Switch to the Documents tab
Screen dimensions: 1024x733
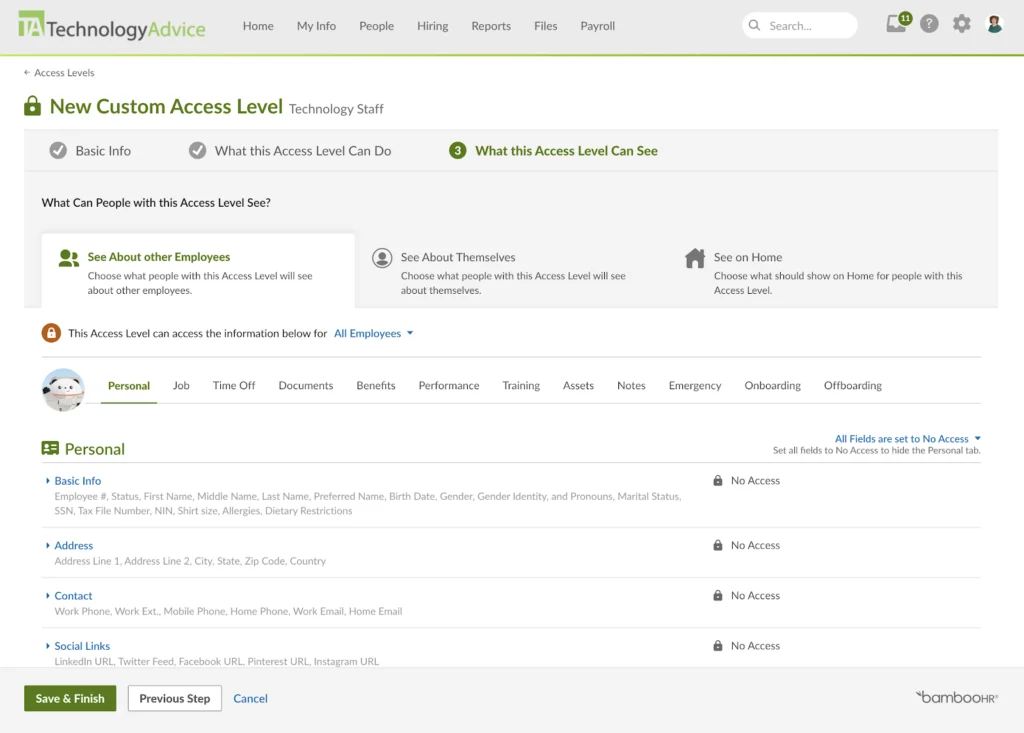coord(306,385)
